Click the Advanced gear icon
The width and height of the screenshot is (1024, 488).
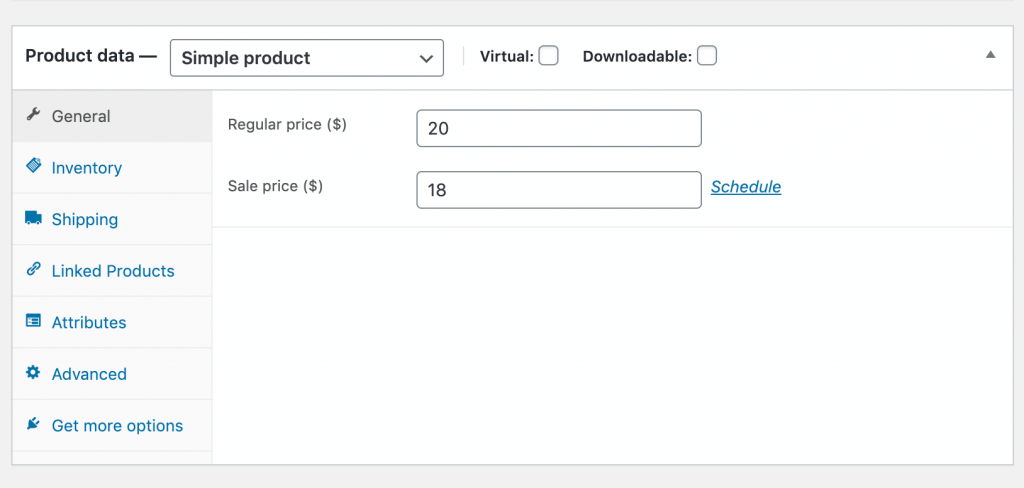pyautogui.click(x=33, y=372)
